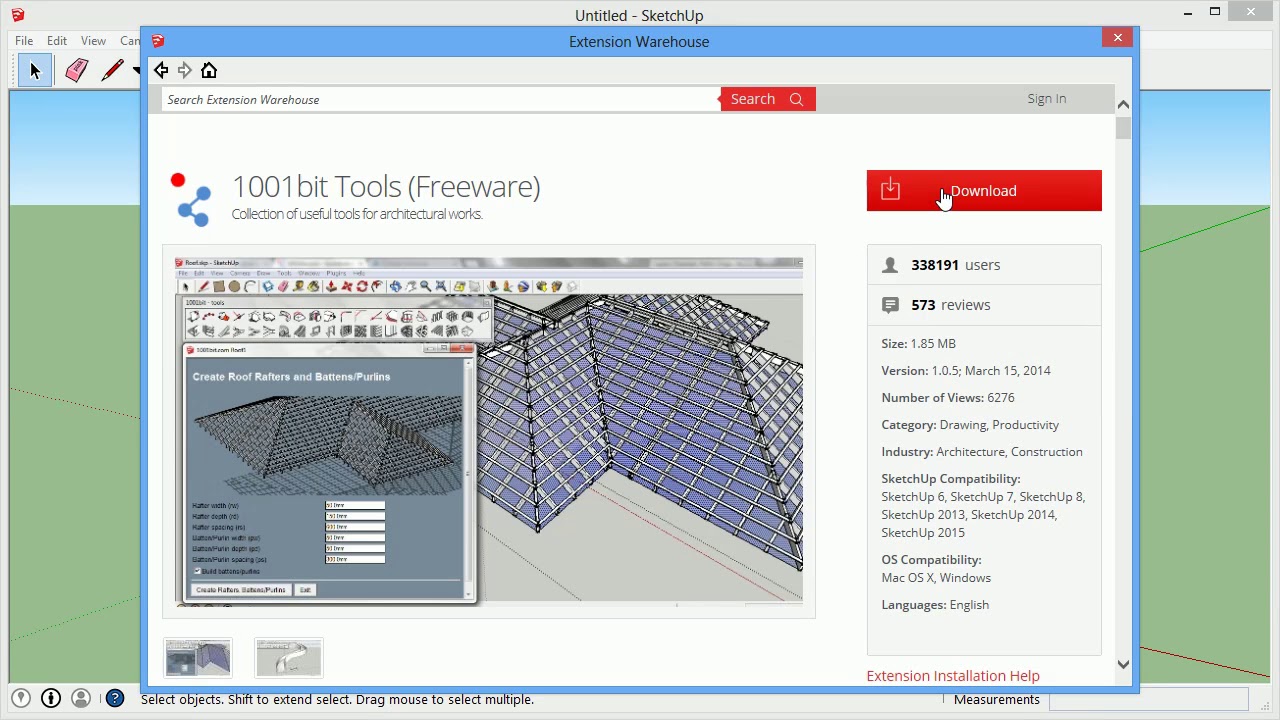This screenshot has height=720, width=1280.
Task: Open the Edit menu
Action: click(57, 41)
